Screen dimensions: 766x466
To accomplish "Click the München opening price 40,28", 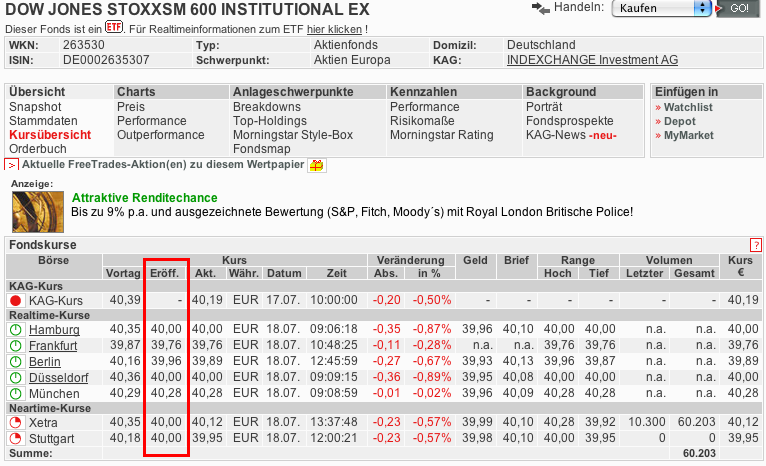I will click(x=166, y=393).
